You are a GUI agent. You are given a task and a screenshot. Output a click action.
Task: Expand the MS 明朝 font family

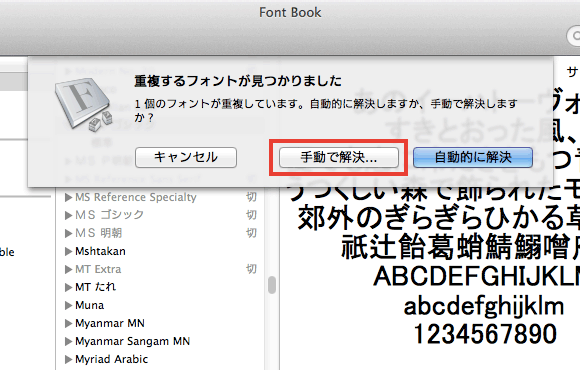(x=68, y=233)
